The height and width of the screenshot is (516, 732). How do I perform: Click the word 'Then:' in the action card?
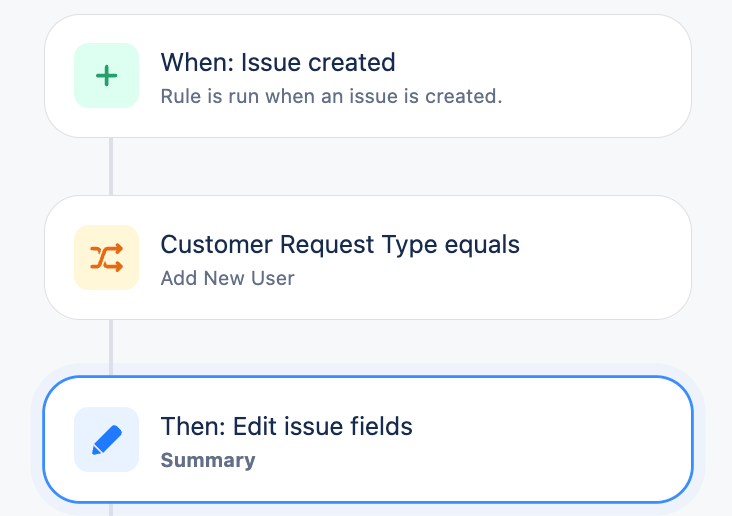pos(193,427)
